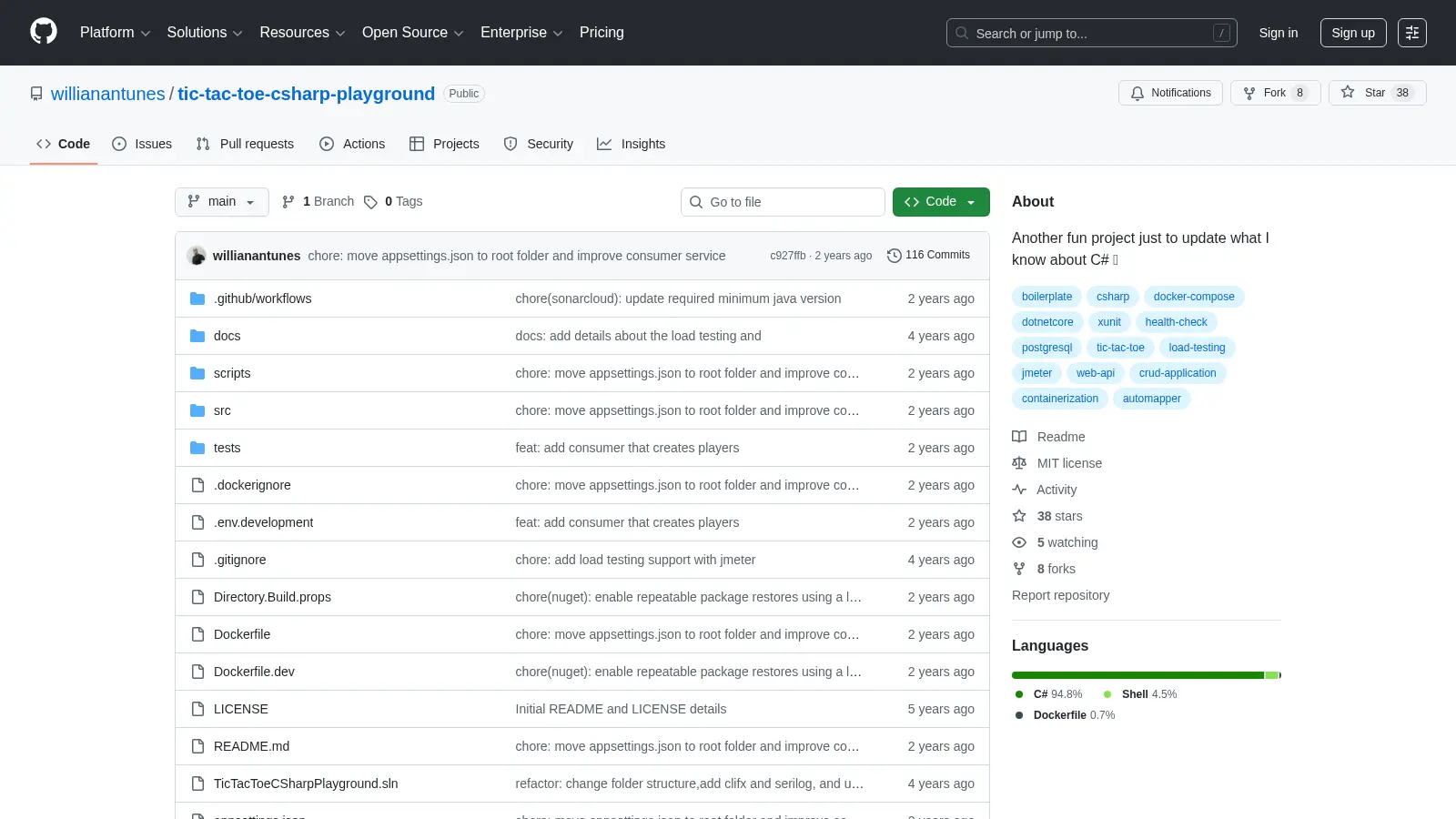The height and width of the screenshot is (819, 1456).
Task: Click Report repository link
Action: pyautogui.click(x=1060, y=595)
